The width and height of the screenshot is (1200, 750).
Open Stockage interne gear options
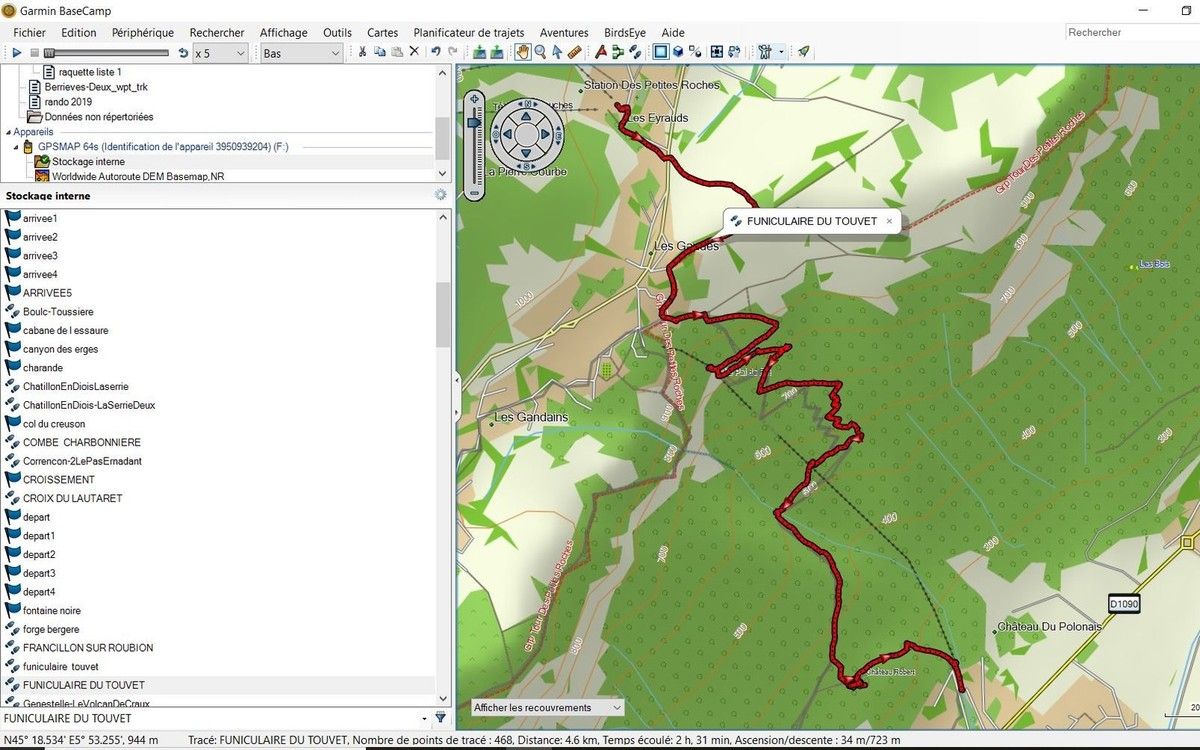click(x=440, y=195)
